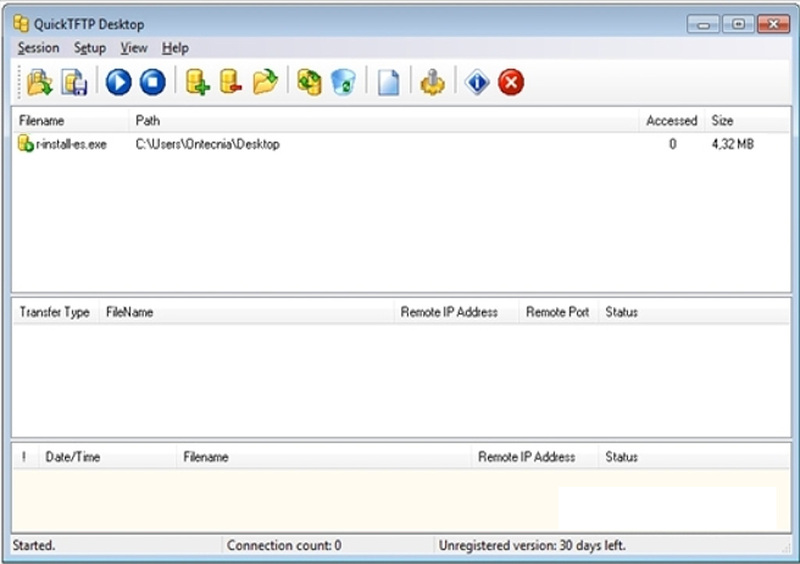Click the 4,32 MB size value

coord(733,144)
